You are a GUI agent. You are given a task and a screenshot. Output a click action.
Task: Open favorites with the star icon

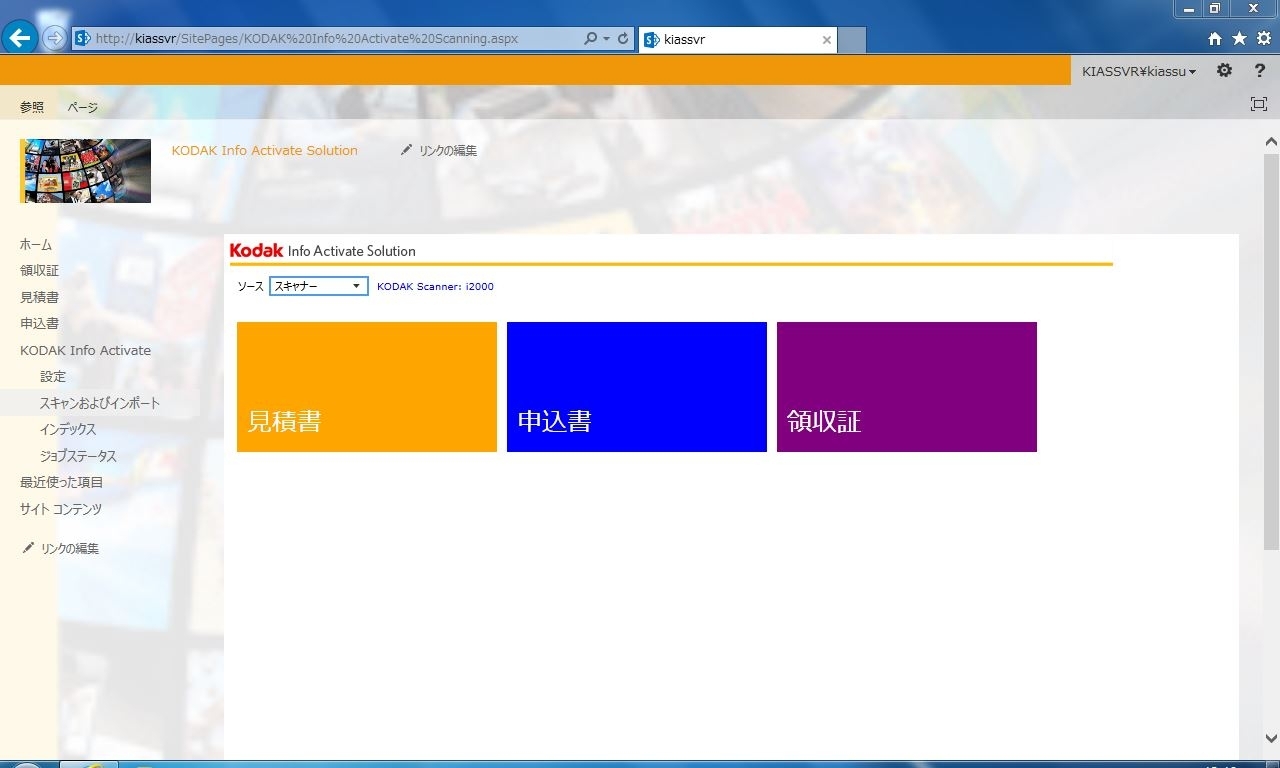(1239, 38)
